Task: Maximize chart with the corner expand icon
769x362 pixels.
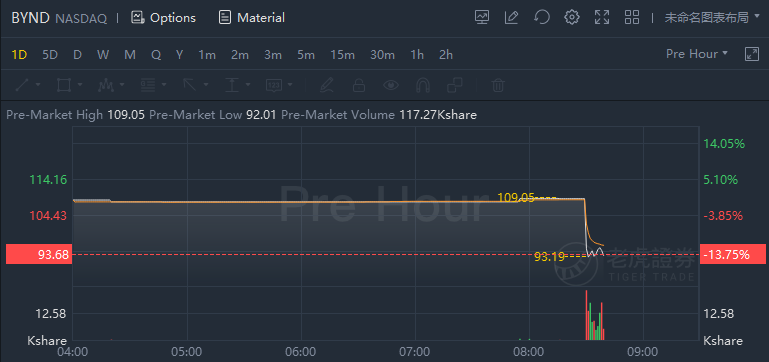Action: (751, 54)
